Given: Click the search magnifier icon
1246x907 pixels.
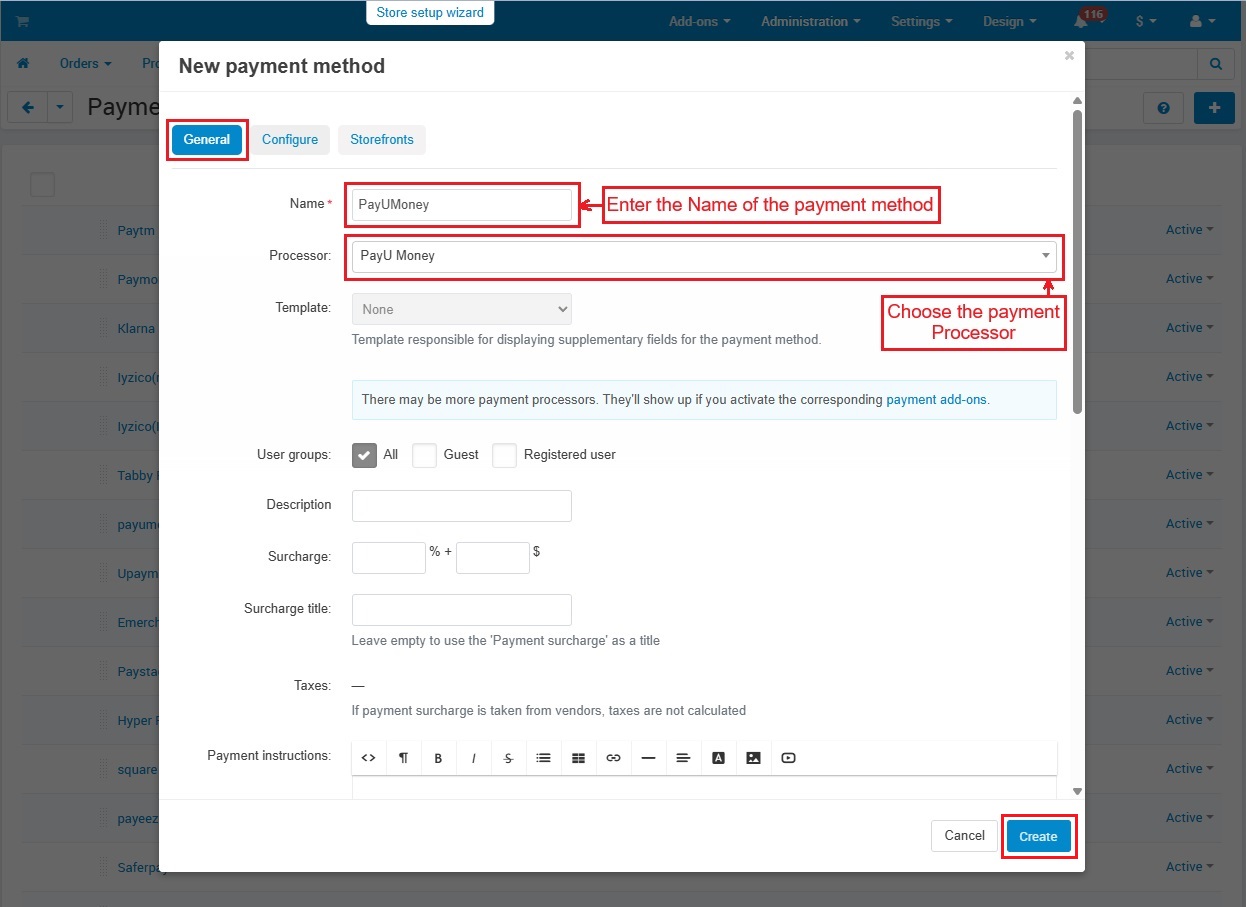Looking at the screenshot, I should coord(1215,64).
